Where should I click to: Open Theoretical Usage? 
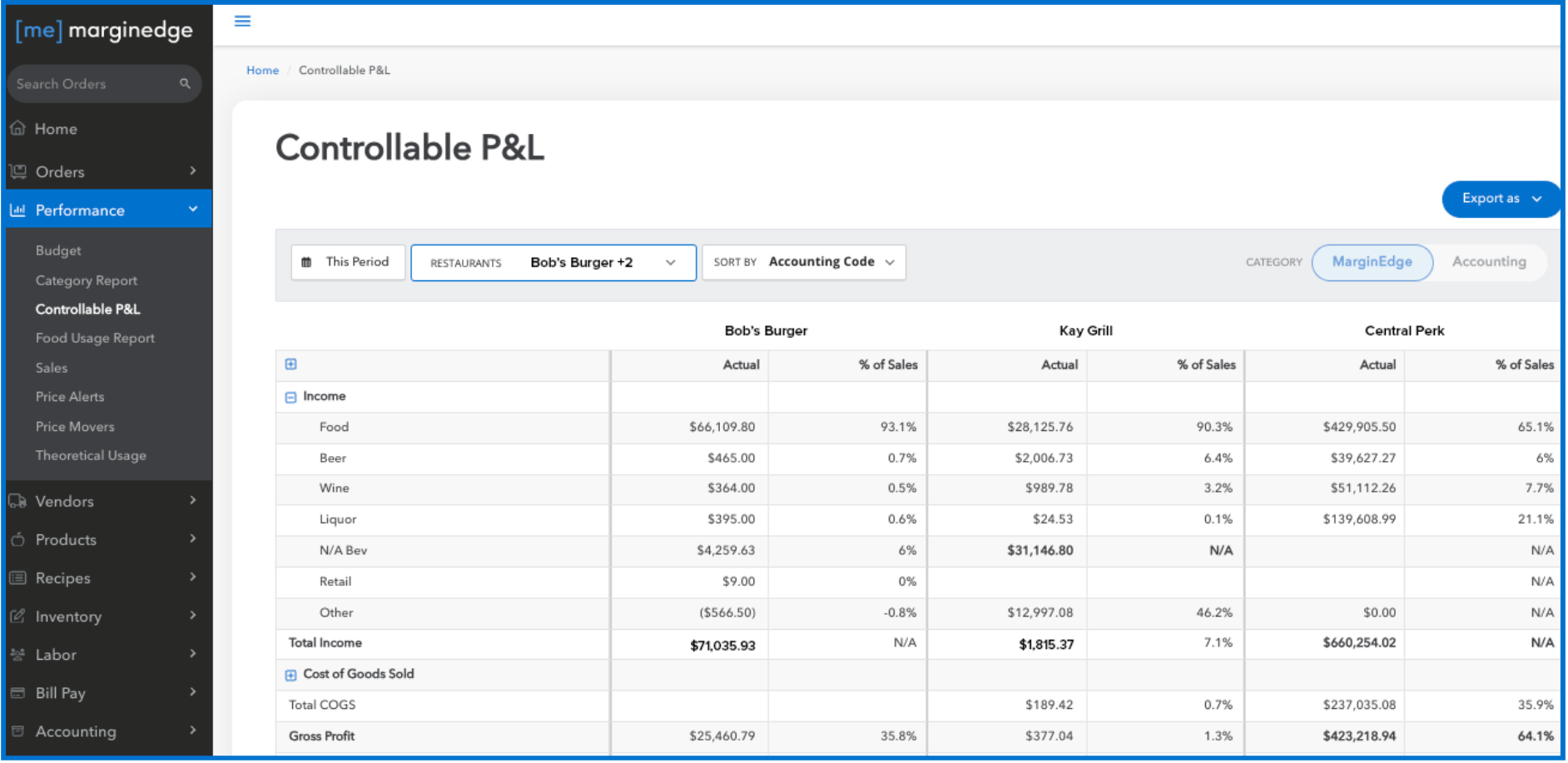point(91,456)
